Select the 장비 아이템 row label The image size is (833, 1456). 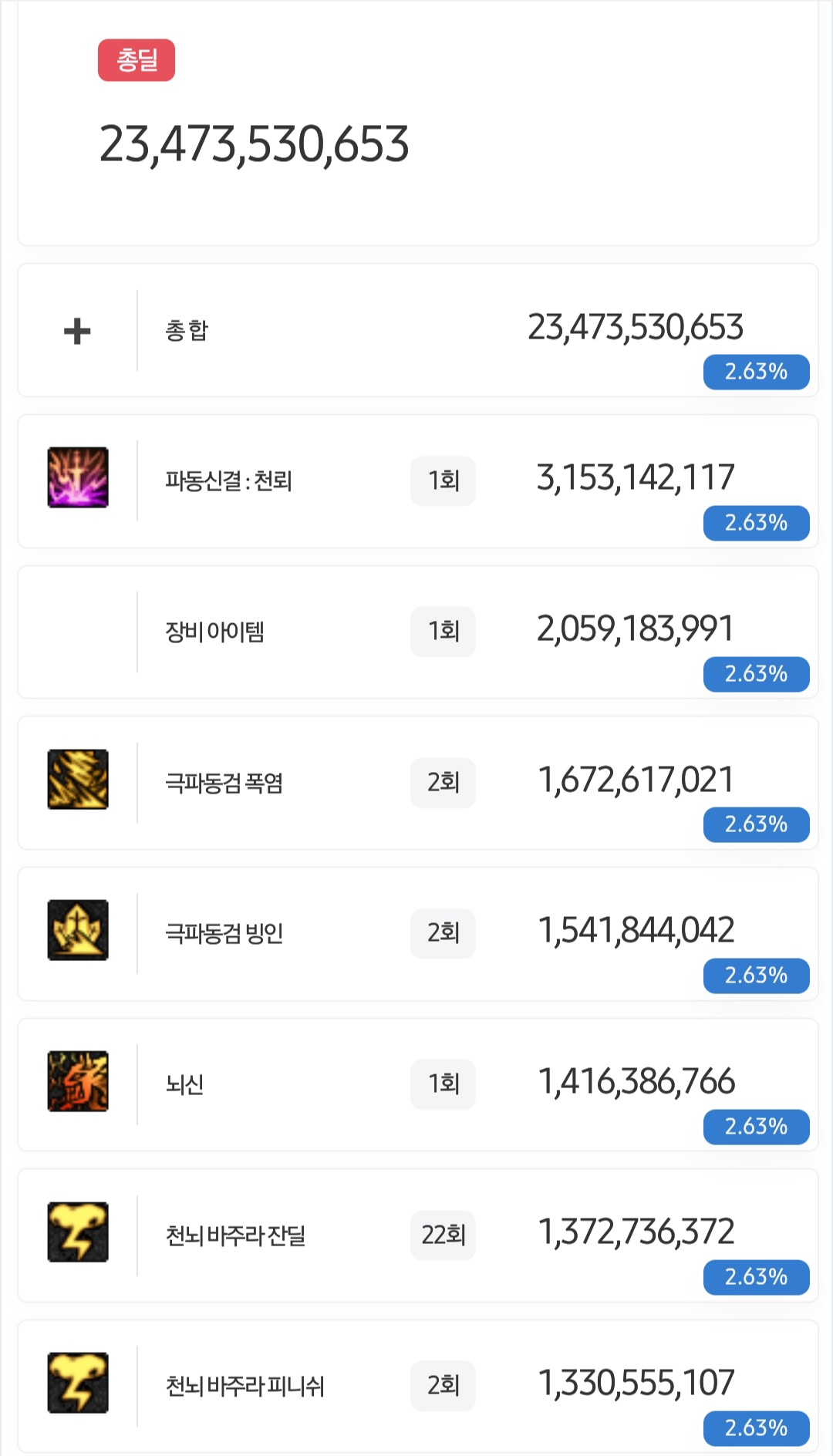(x=215, y=632)
